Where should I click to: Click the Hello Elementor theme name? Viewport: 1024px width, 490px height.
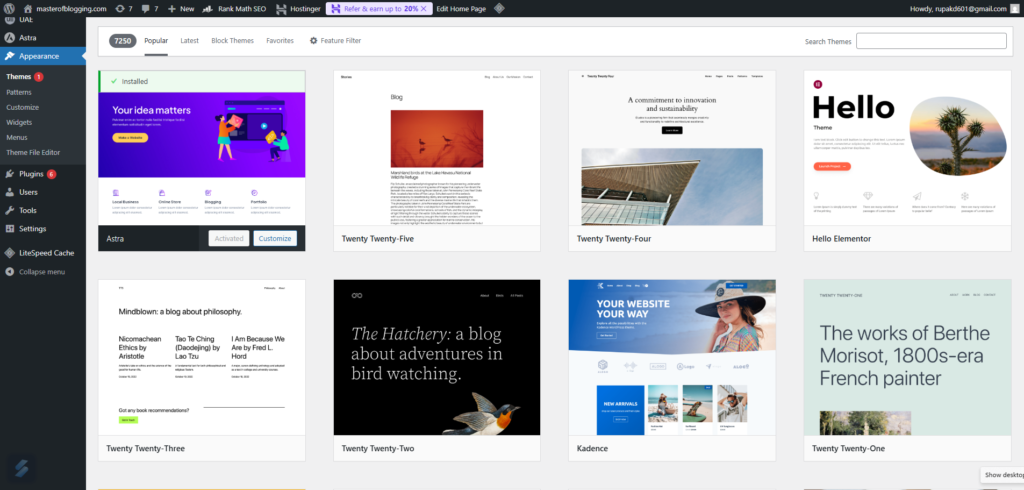point(842,239)
